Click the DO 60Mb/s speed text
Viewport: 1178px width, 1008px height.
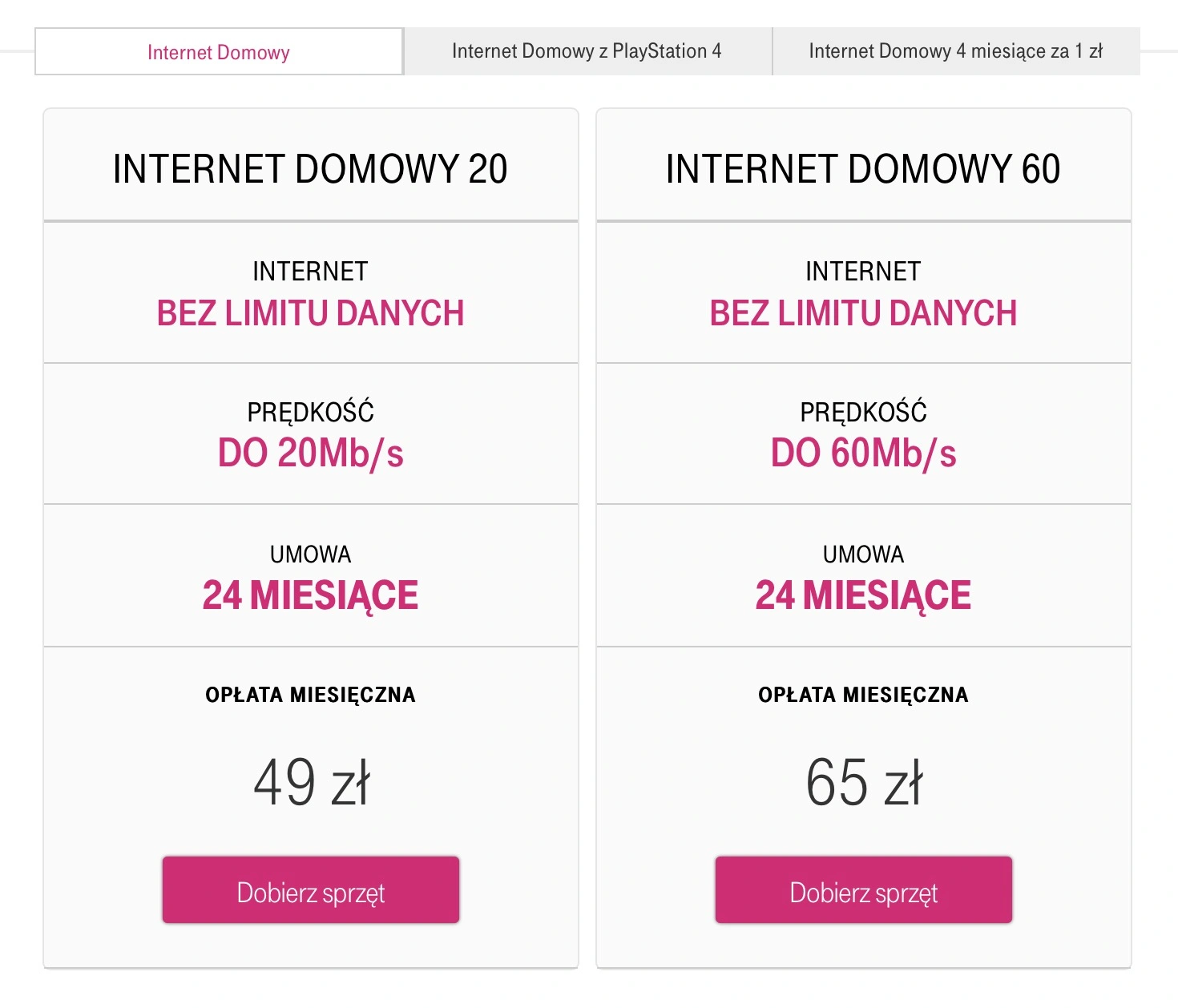point(864,454)
